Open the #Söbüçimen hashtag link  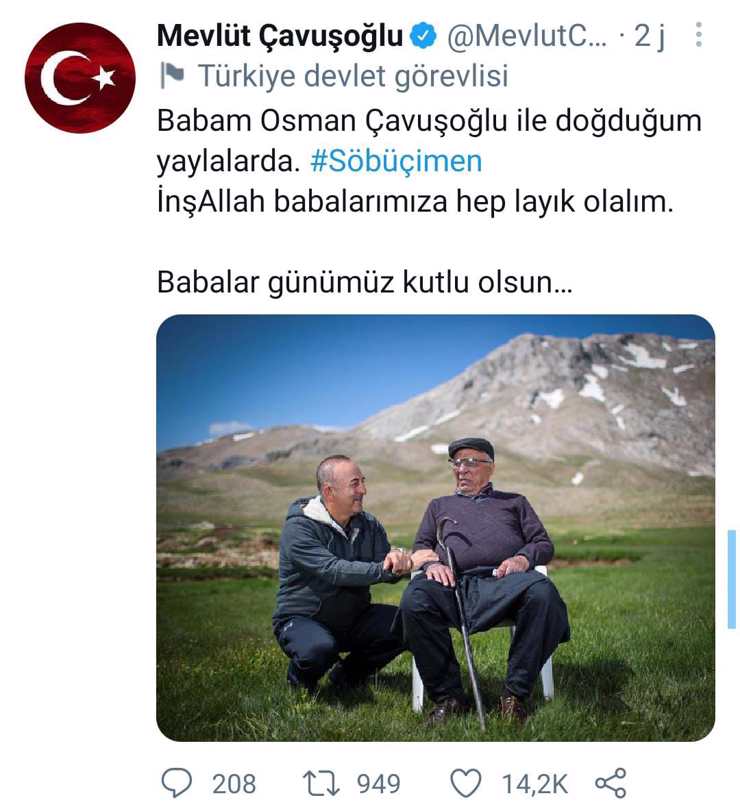point(396,161)
